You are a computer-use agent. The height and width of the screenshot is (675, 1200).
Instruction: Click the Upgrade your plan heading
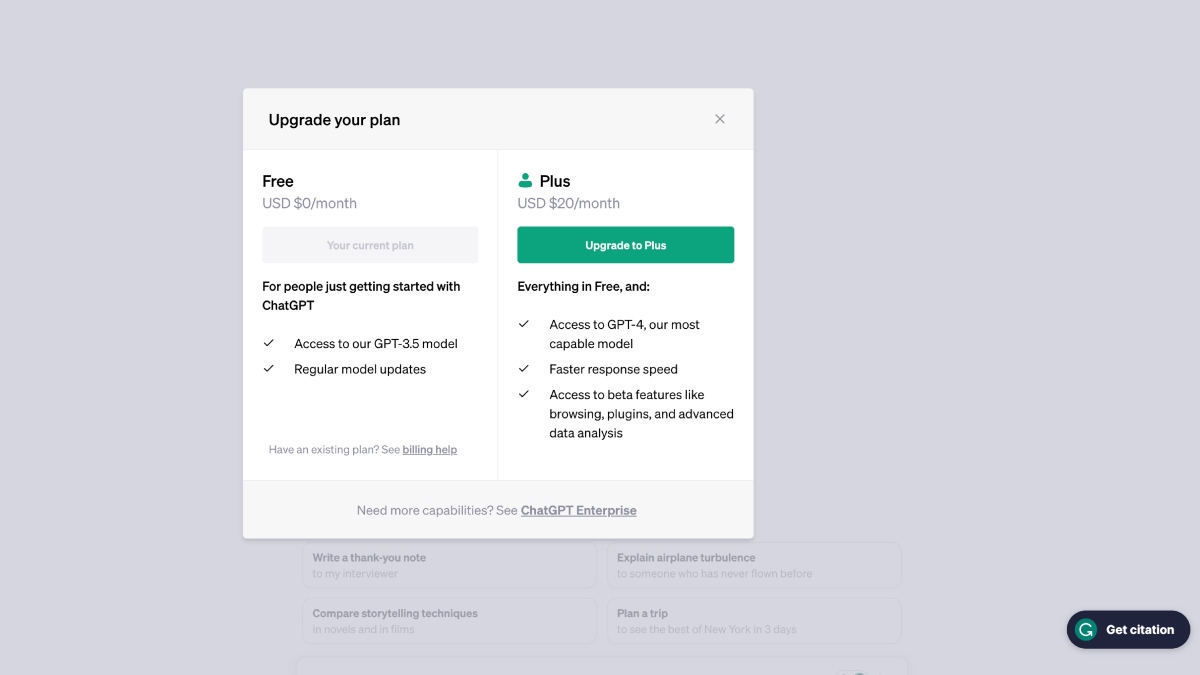[334, 120]
